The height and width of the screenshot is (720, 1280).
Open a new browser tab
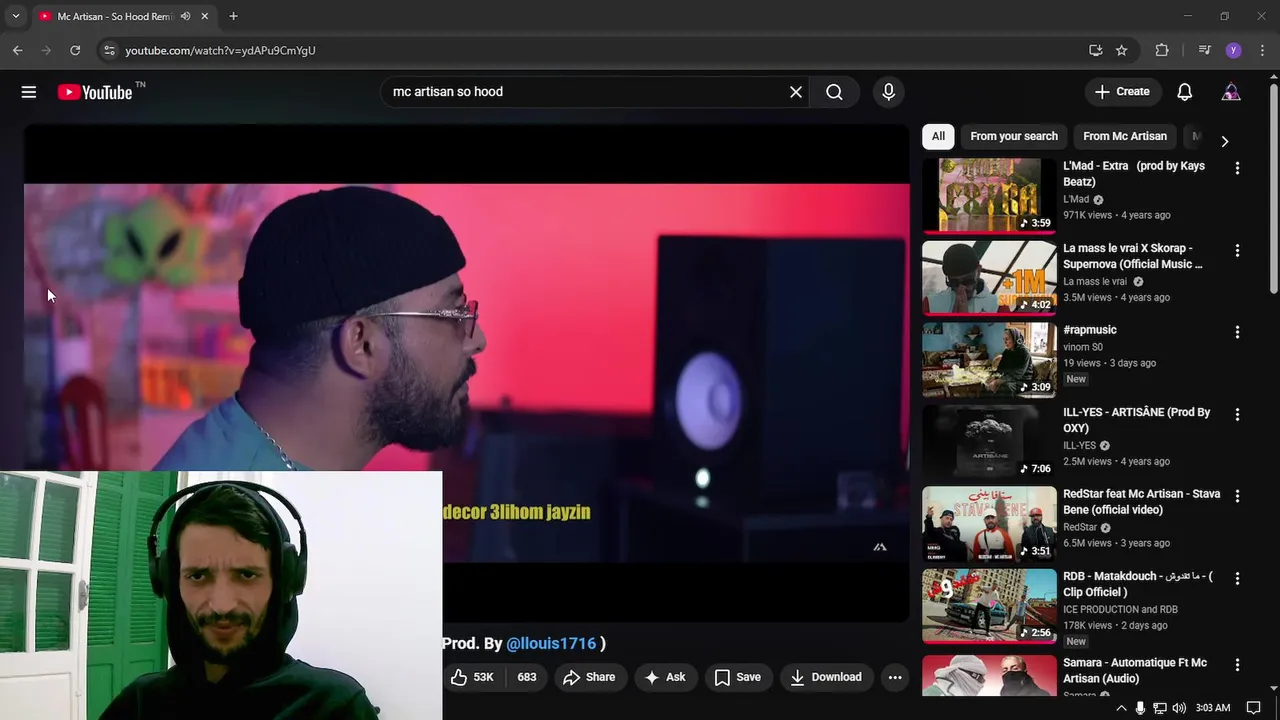[233, 16]
